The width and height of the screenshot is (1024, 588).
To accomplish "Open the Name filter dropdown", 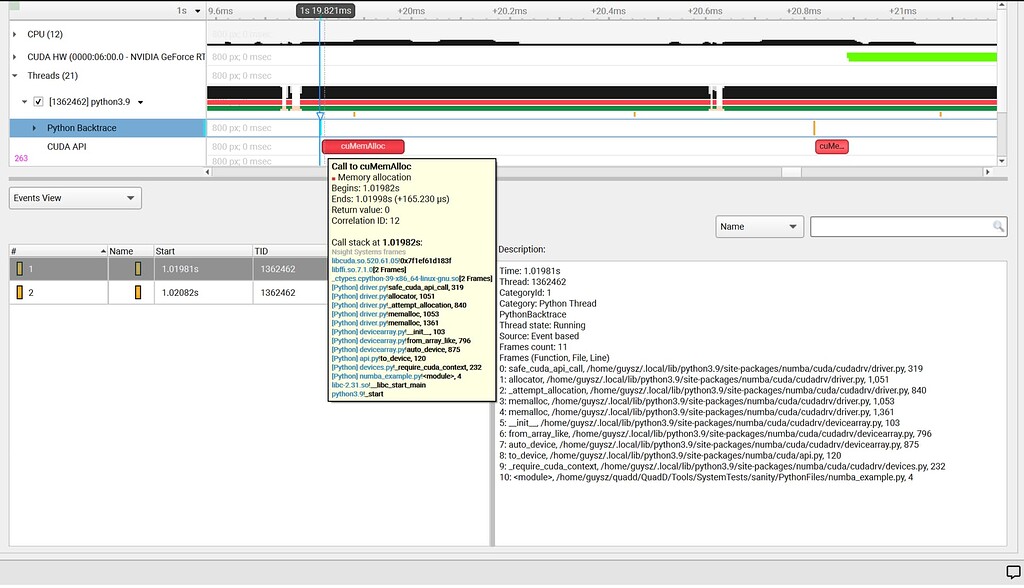I will (760, 226).
